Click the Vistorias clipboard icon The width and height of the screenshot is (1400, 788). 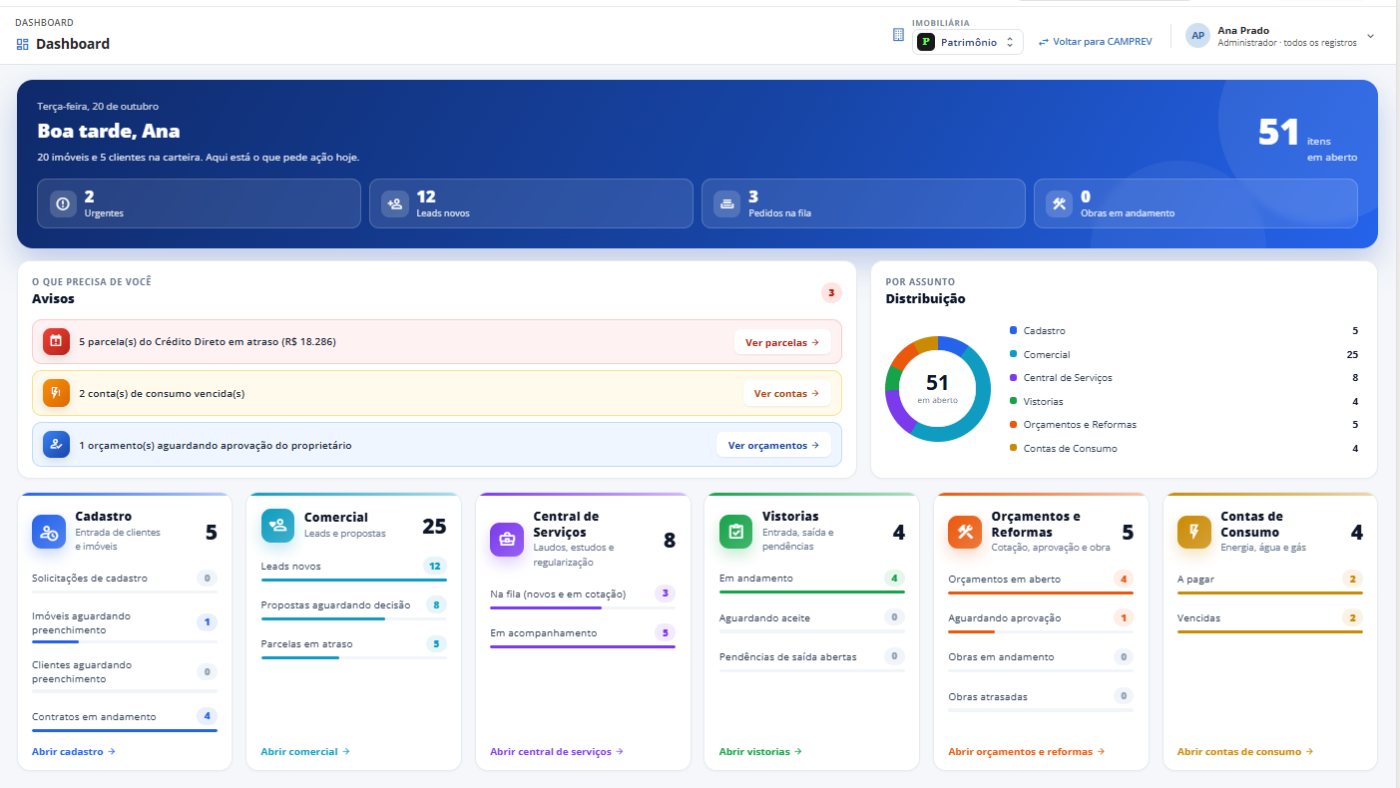(x=736, y=532)
